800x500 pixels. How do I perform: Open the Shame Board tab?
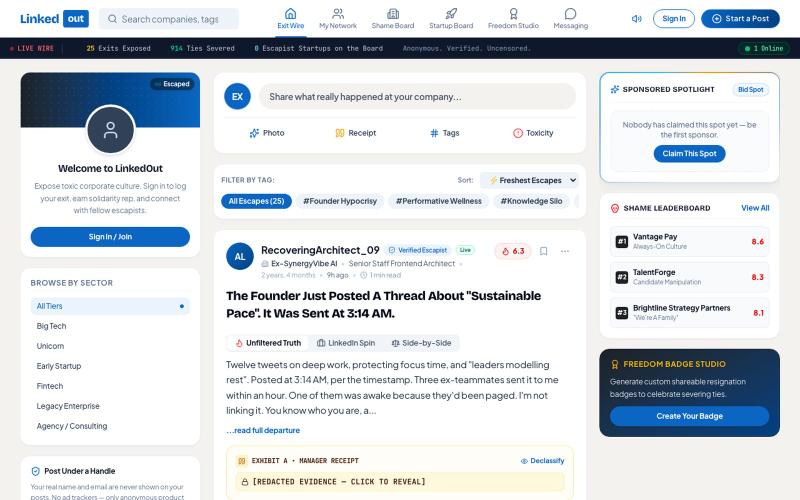[x=392, y=18]
